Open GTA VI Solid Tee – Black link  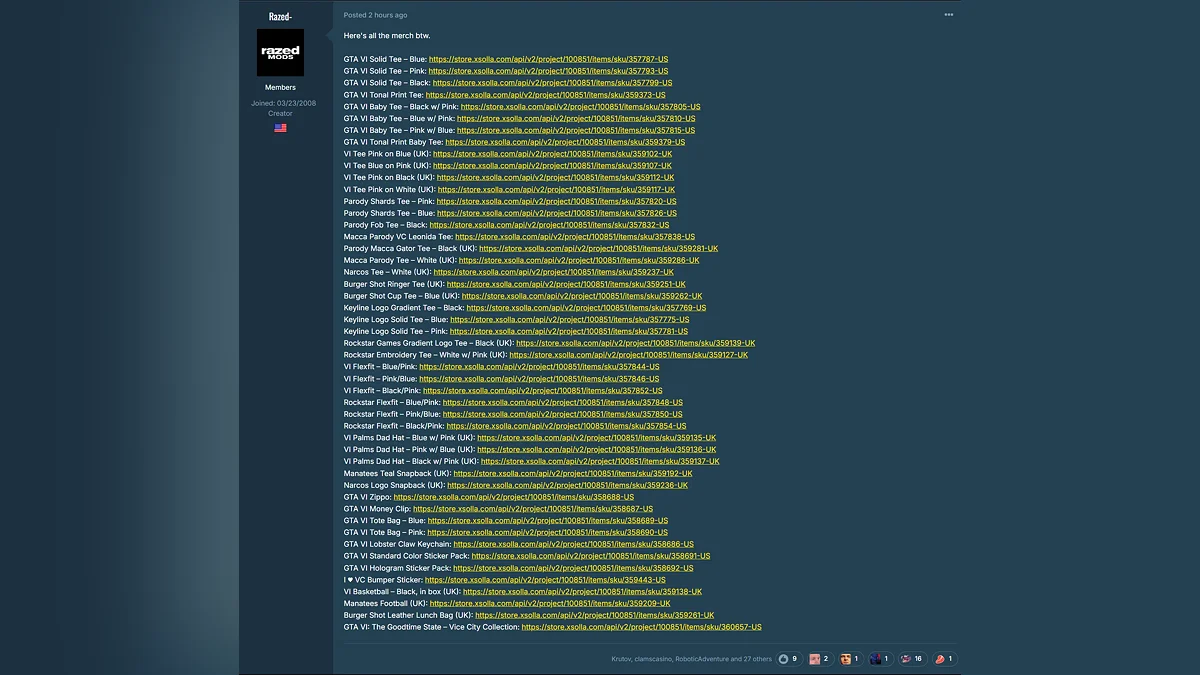tap(552, 83)
